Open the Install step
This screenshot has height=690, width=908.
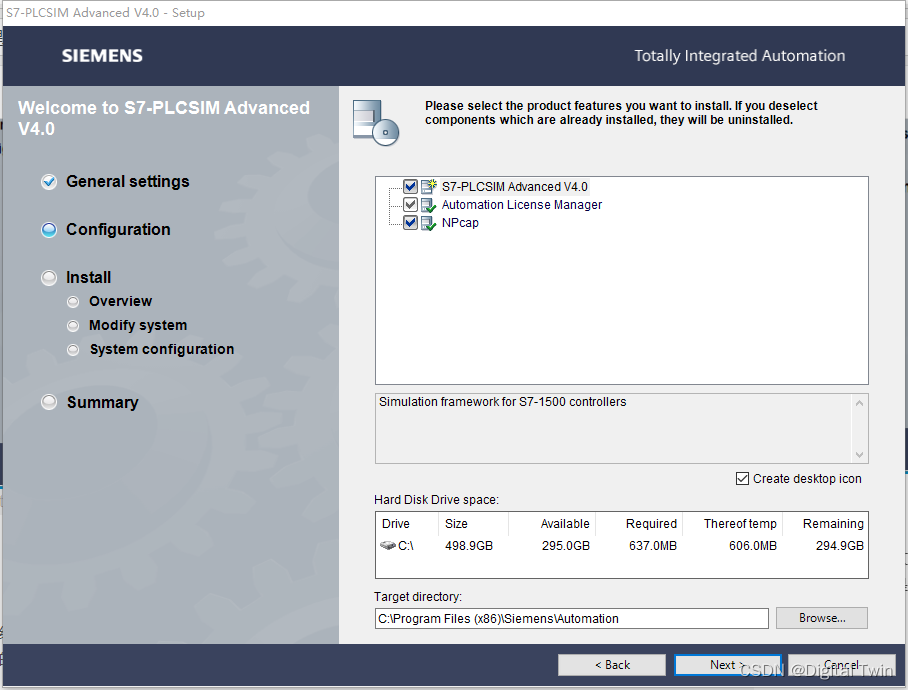89,278
